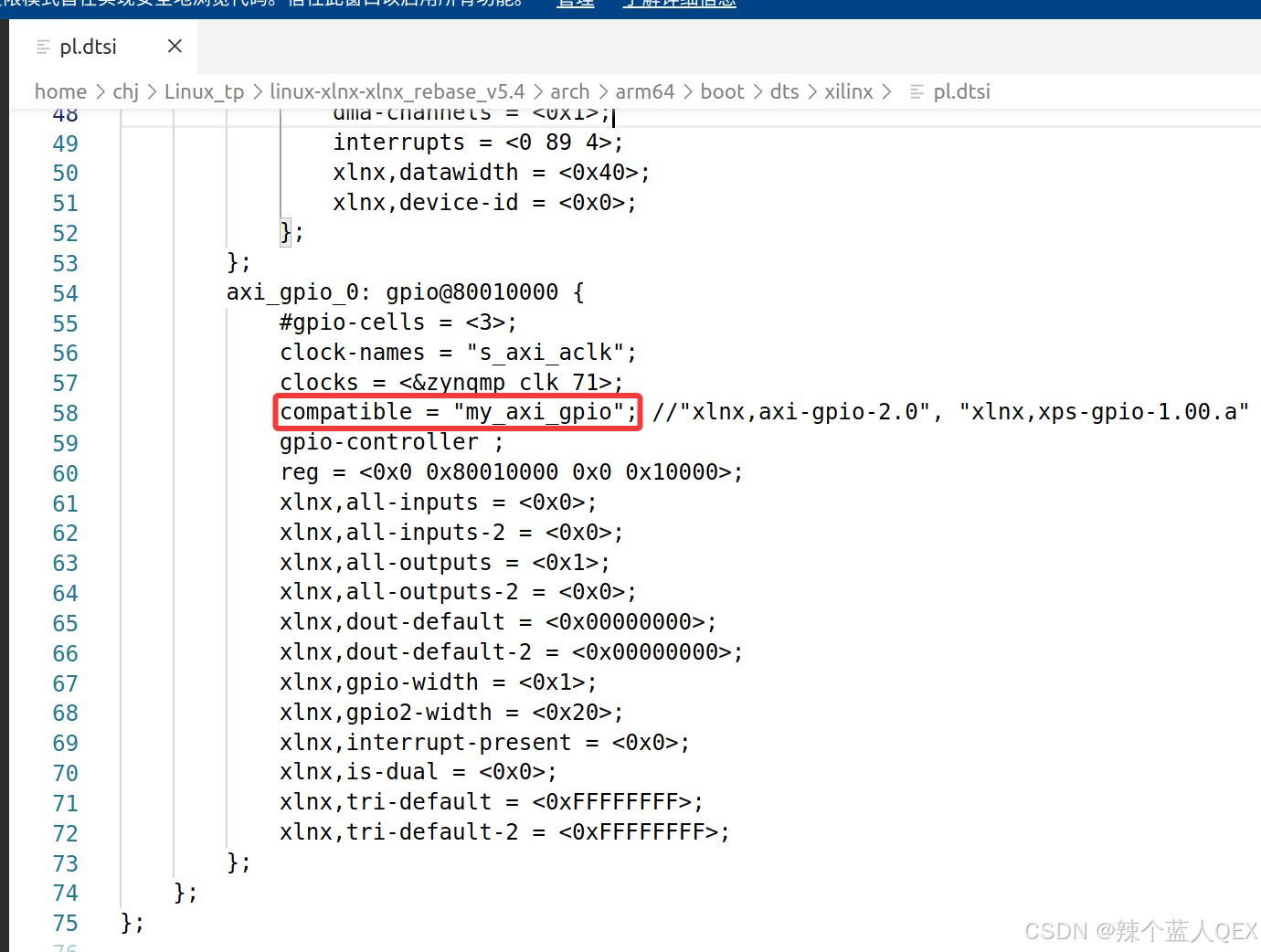
Task: Close the pl.dtsi tab
Action: [x=174, y=46]
